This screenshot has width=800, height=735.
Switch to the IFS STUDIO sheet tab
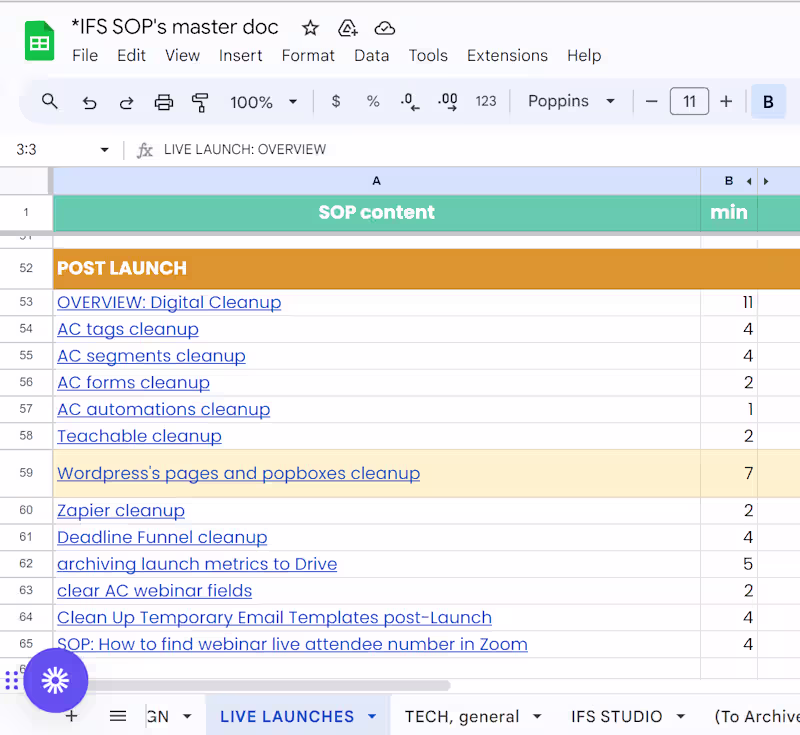[616, 717]
